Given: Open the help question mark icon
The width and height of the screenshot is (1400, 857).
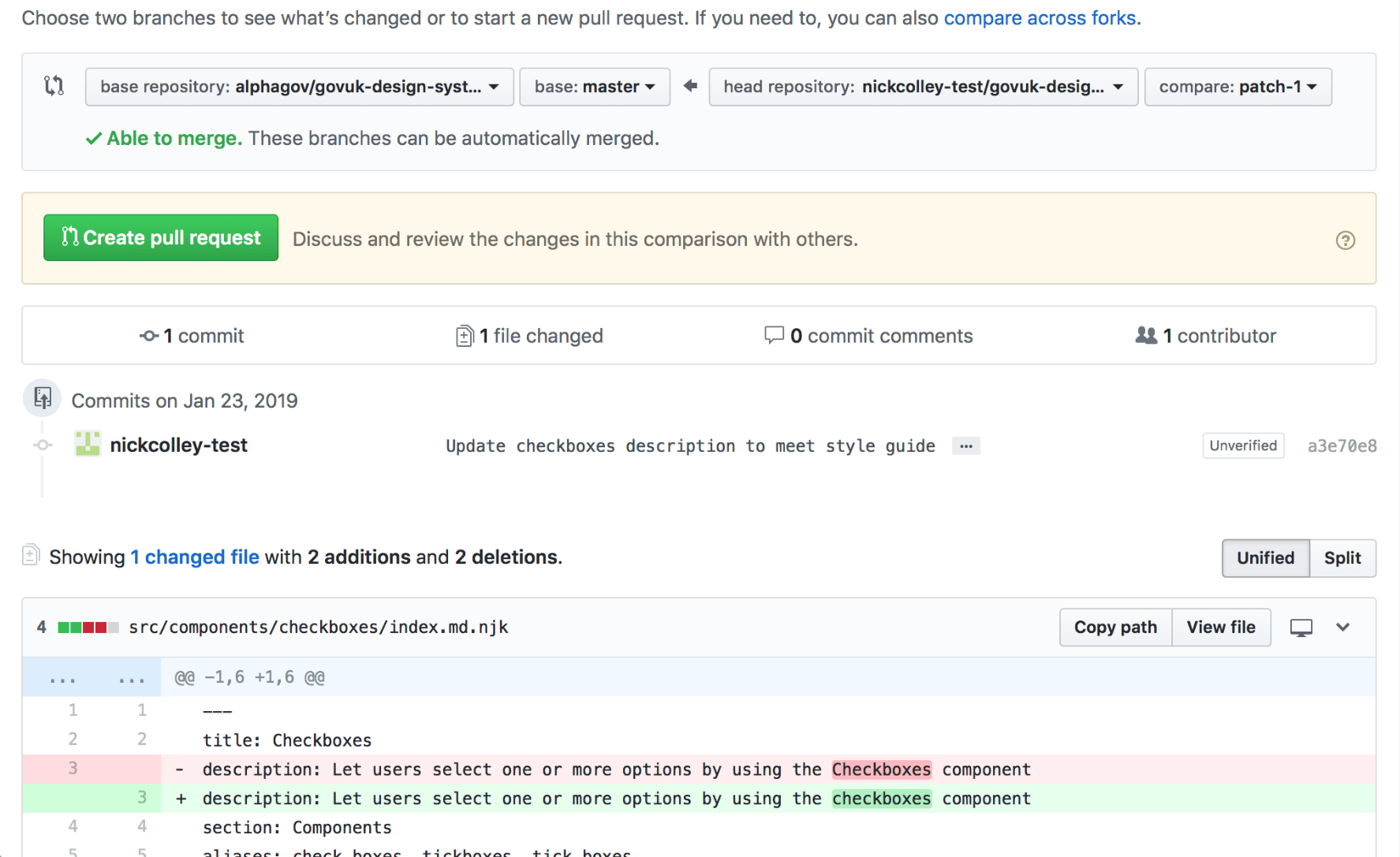Looking at the screenshot, I should 1346,240.
